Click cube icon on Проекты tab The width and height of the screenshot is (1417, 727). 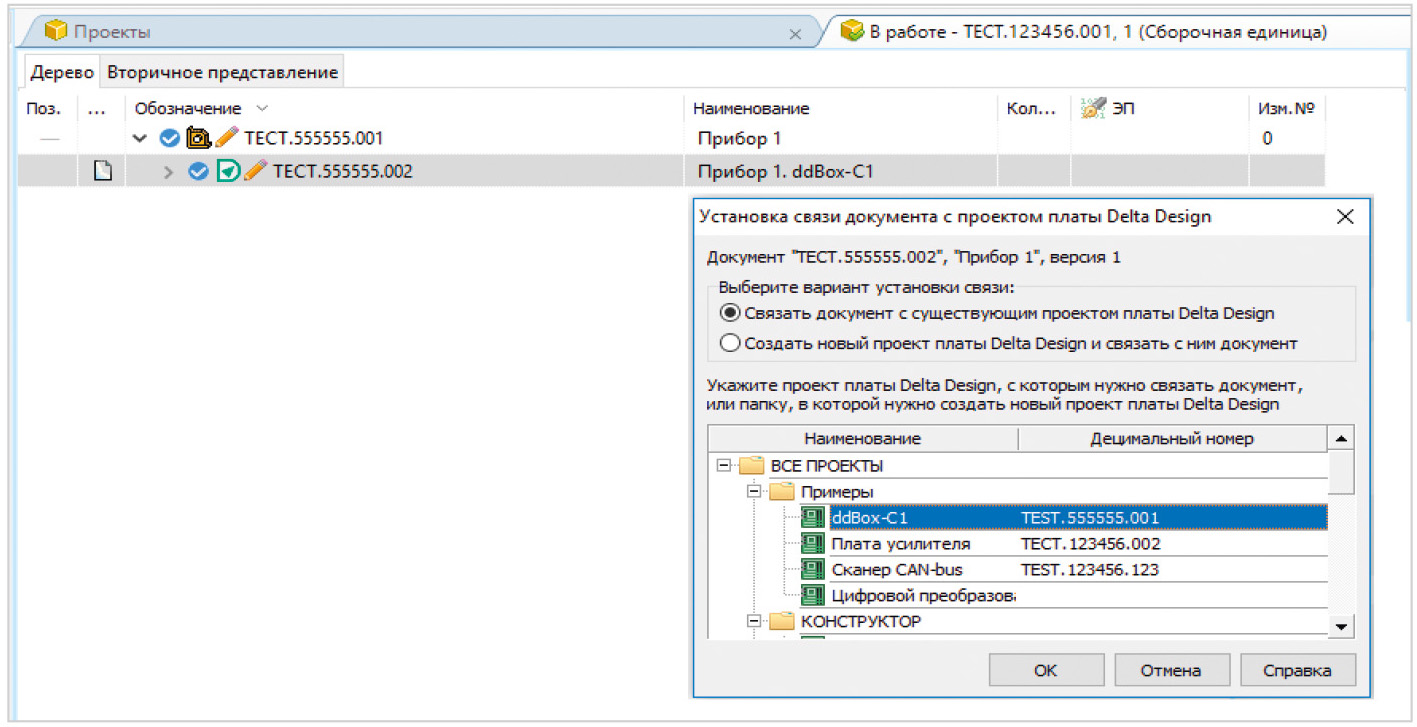pyautogui.click(x=56, y=32)
